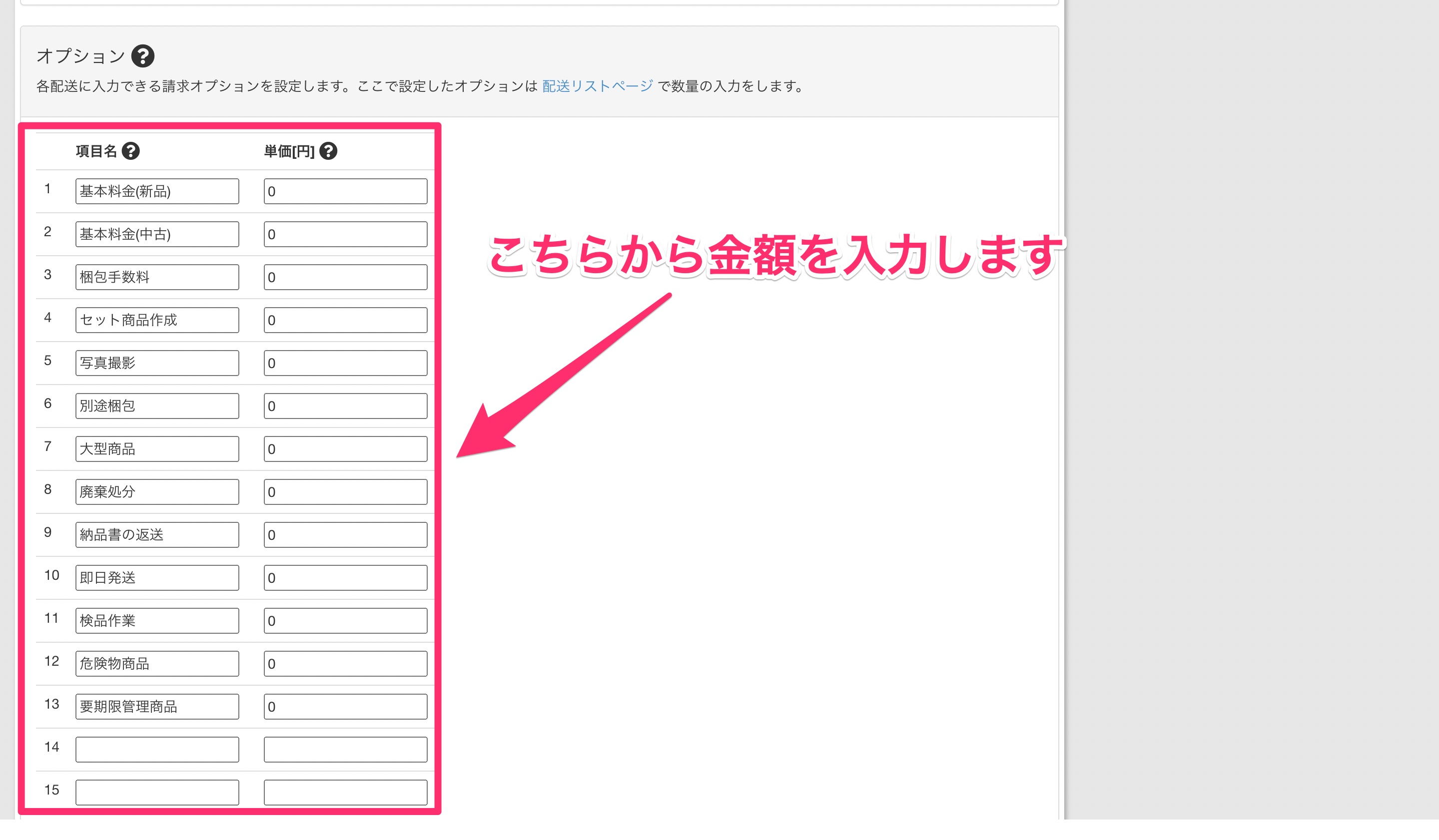Select the 大型商品 item name field
The width and height of the screenshot is (1439, 840).
tap(157, 449)
